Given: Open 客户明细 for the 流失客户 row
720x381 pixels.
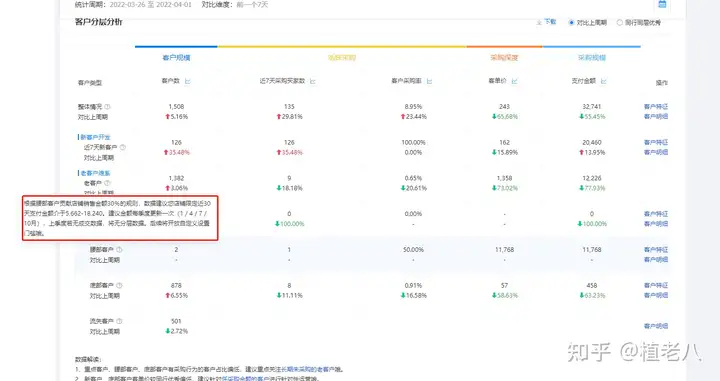Looking at the screenshot, I should click(656, 326).
